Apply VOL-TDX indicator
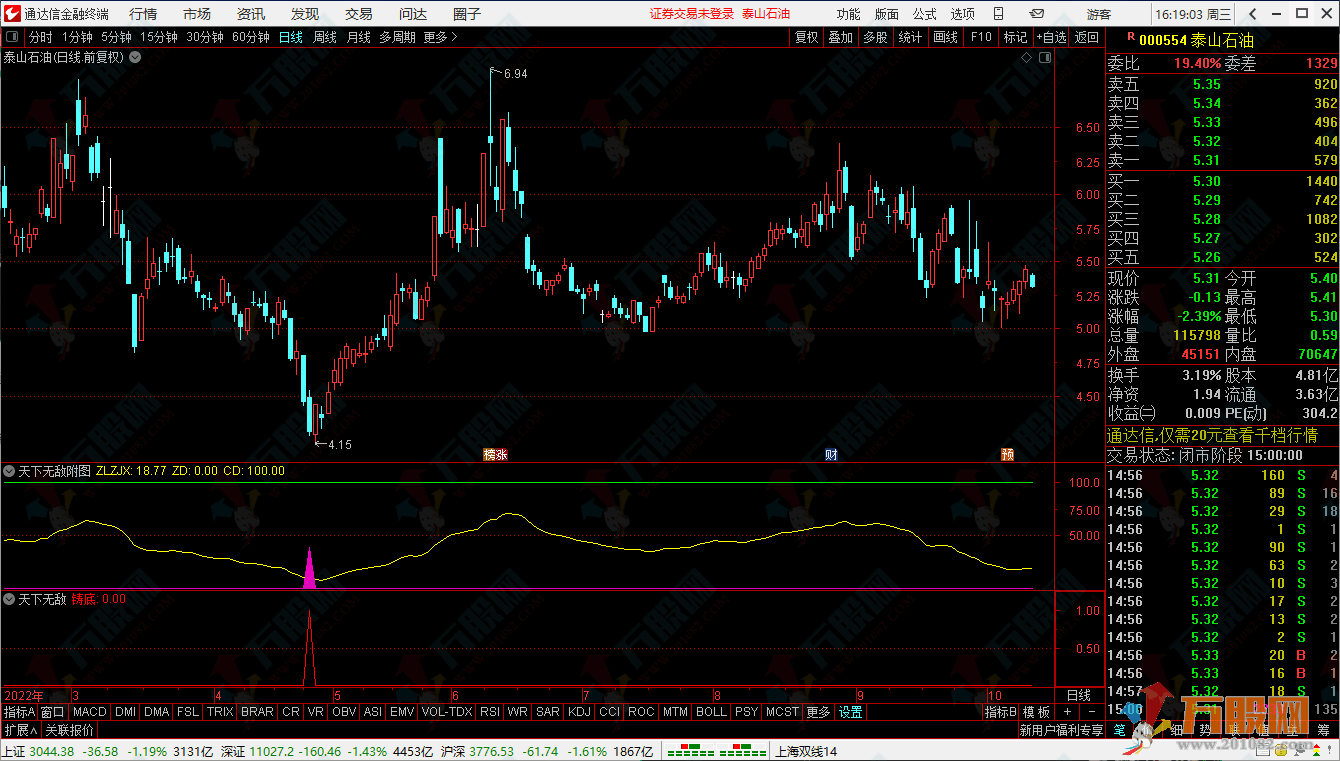This screenshot has width=1340, height=761. 446,712
